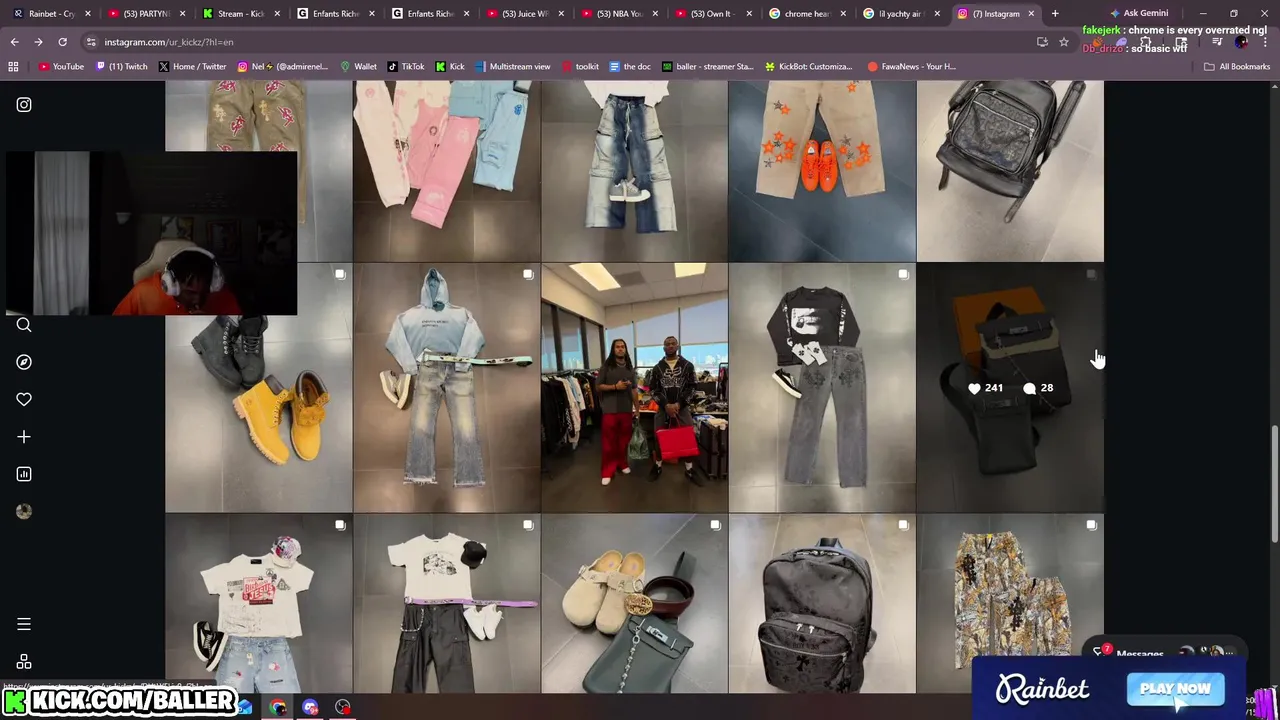The image size is (1280, 720).
Task: Open the leather backpack on chair post
Action: click(x=1010, y=172)
